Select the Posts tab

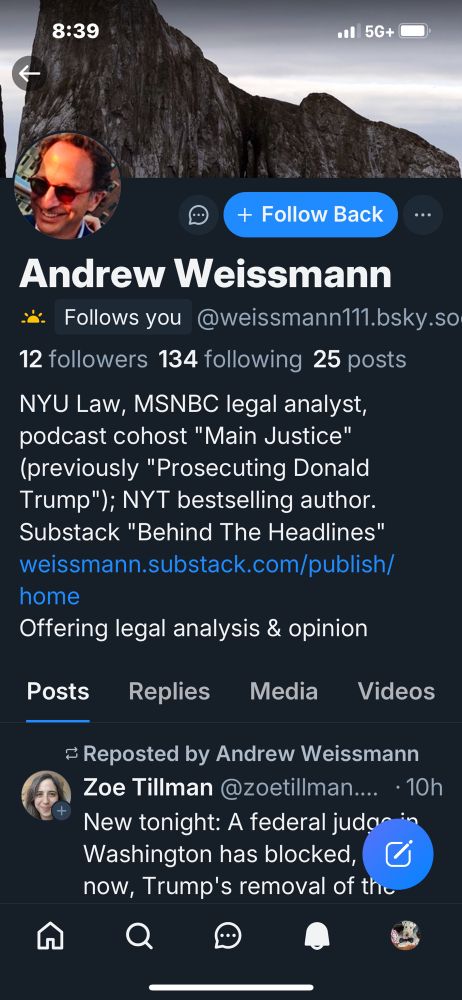click(x=58, y=691)
